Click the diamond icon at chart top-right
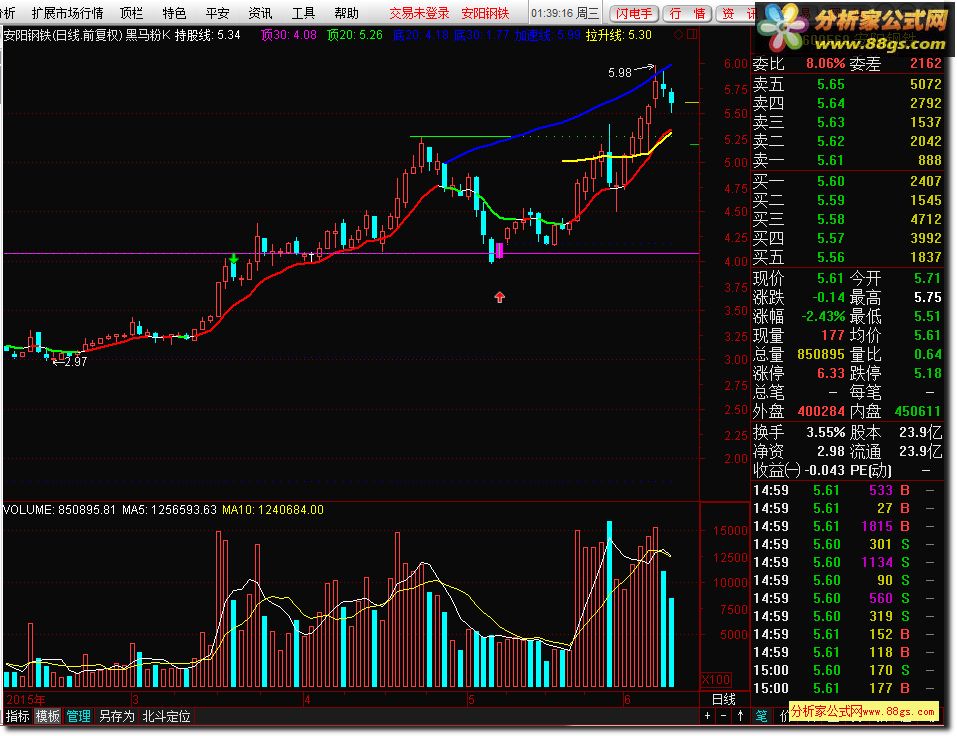The height and width of the screenshot is (736, 957). [678, 35]
